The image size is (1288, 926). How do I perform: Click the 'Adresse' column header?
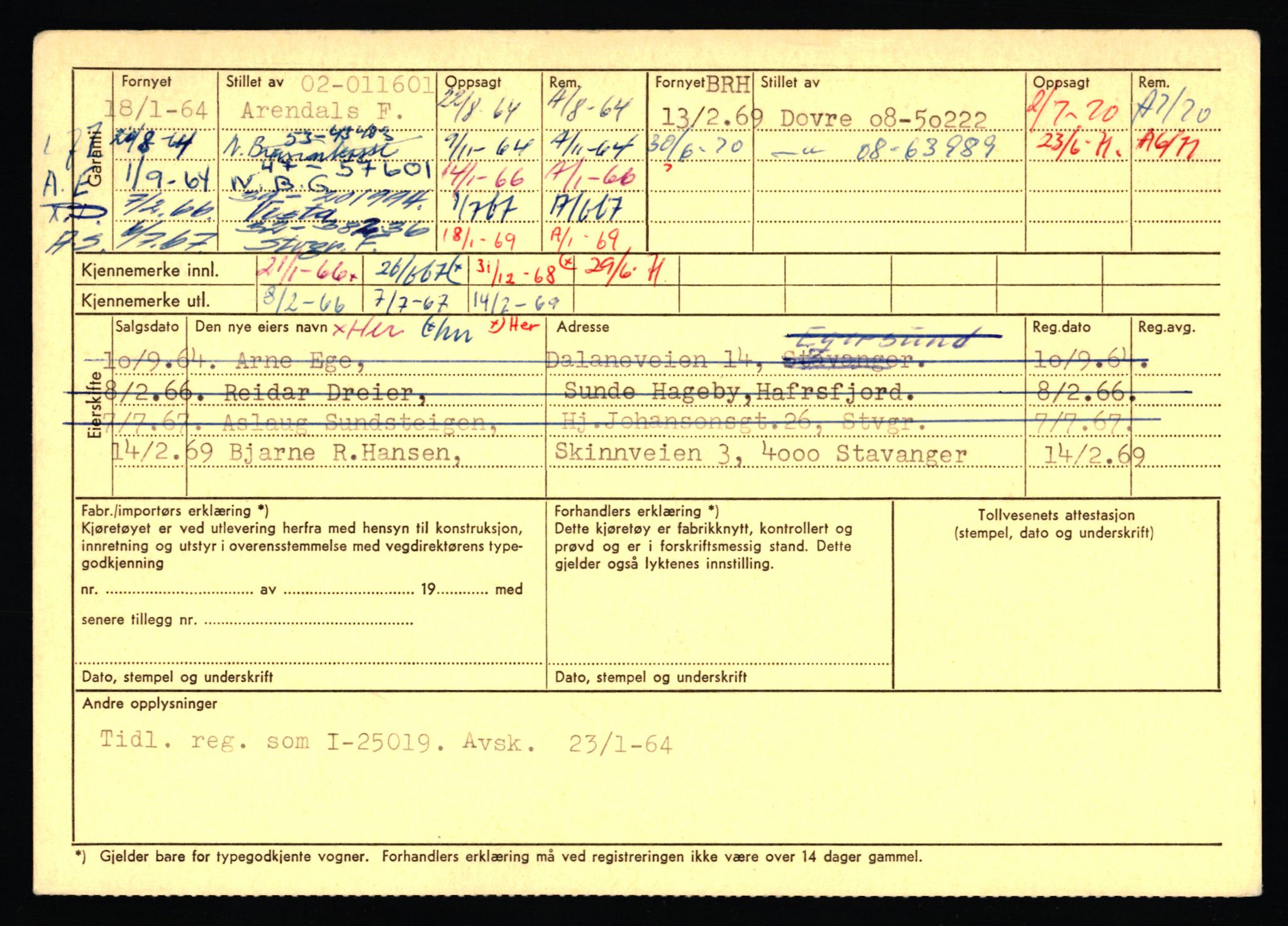pyautogui.click(x=583, y=327)
